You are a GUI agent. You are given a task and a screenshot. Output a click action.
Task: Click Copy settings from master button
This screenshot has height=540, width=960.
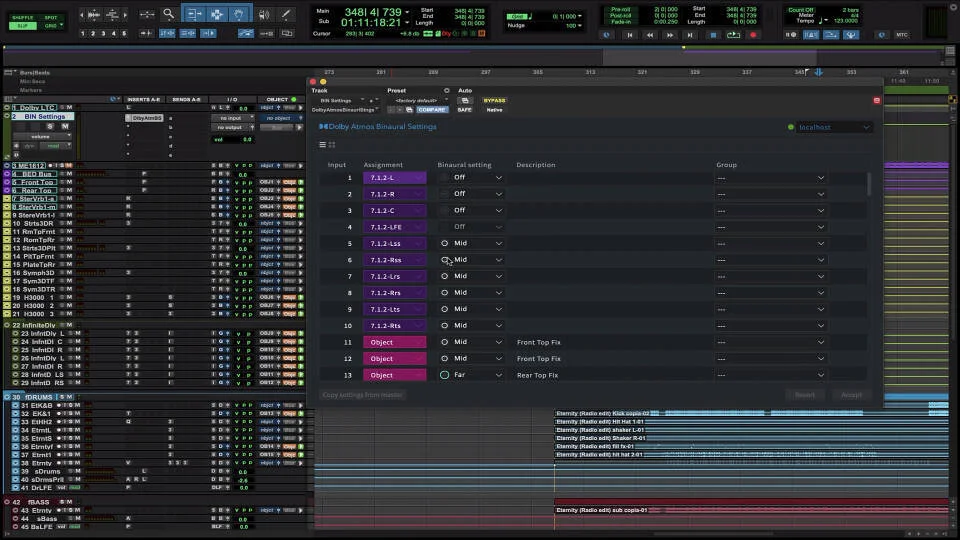362,395
